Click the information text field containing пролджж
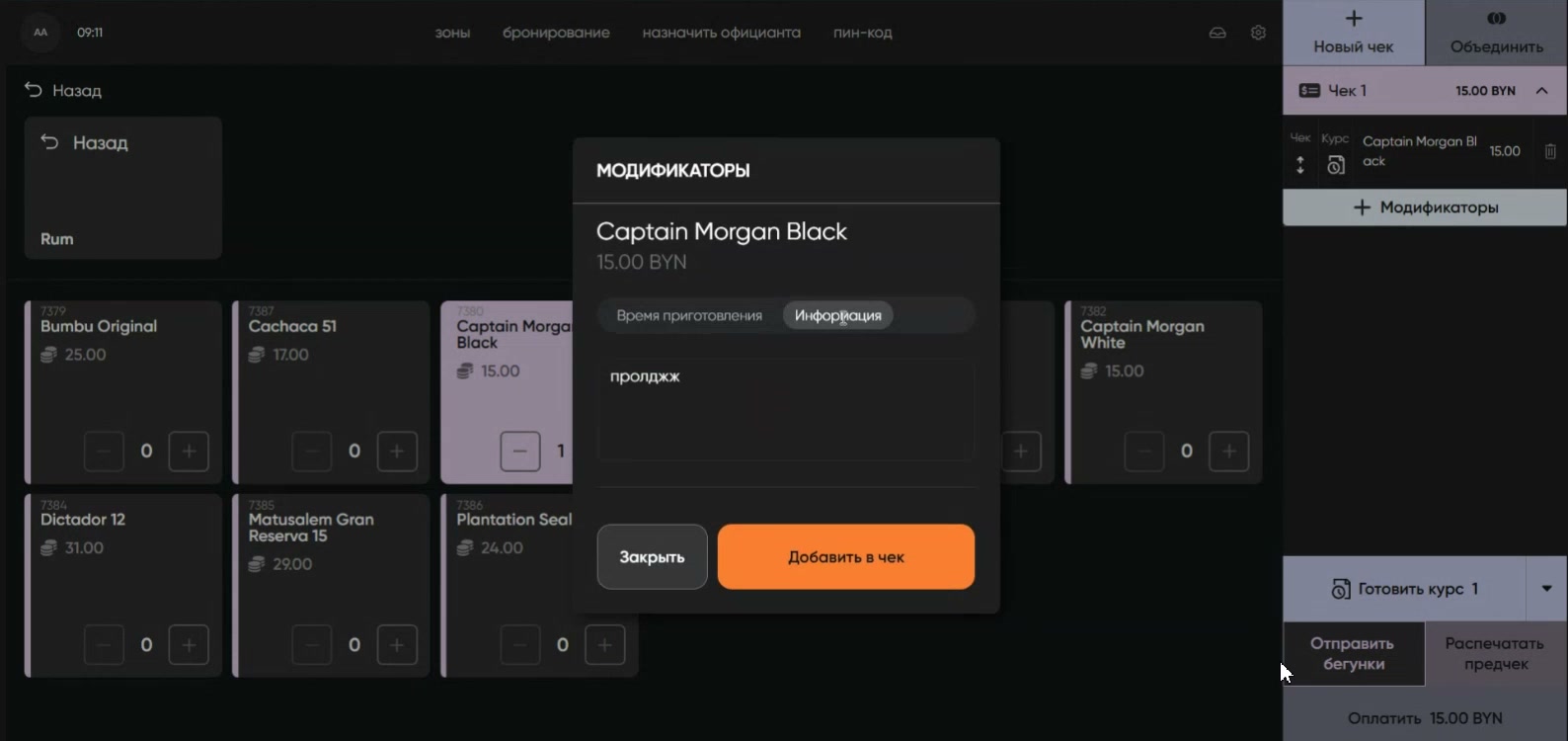The image size is (1568, 741). point(786,409)
